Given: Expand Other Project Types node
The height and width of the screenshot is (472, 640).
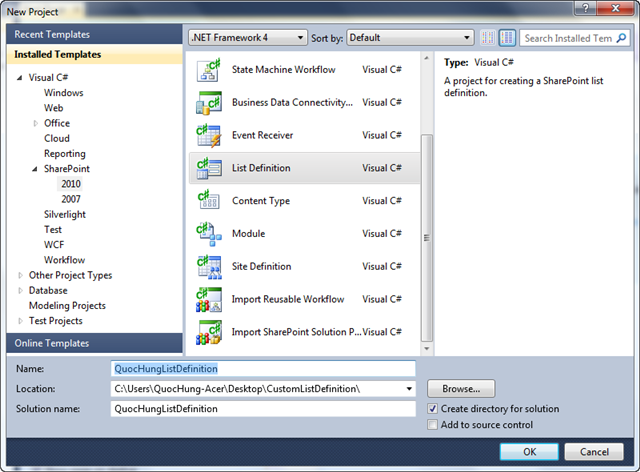Looking at the screenshot, I should tap(20, 275).
